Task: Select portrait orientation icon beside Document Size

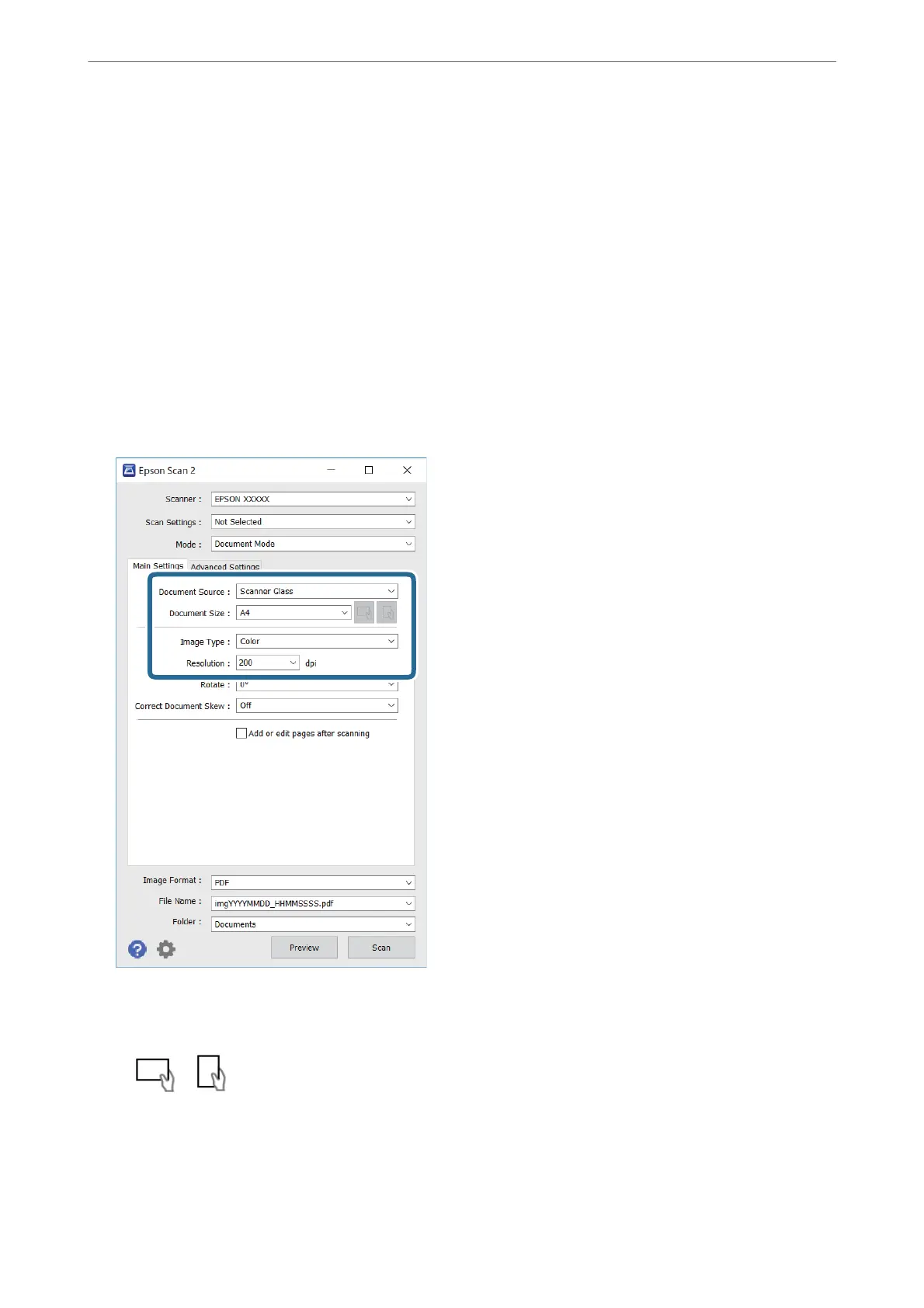Action: 387,613
